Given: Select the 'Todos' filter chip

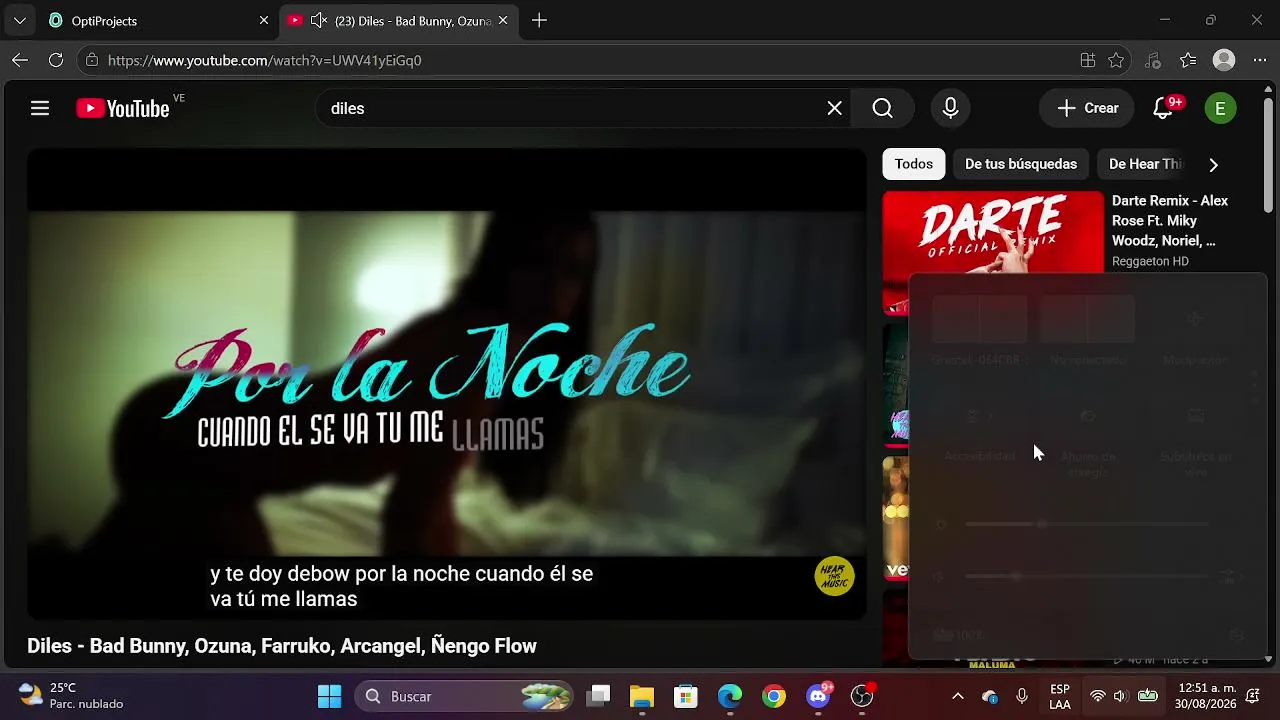Looking at the screenshot, I should (914, 164).
